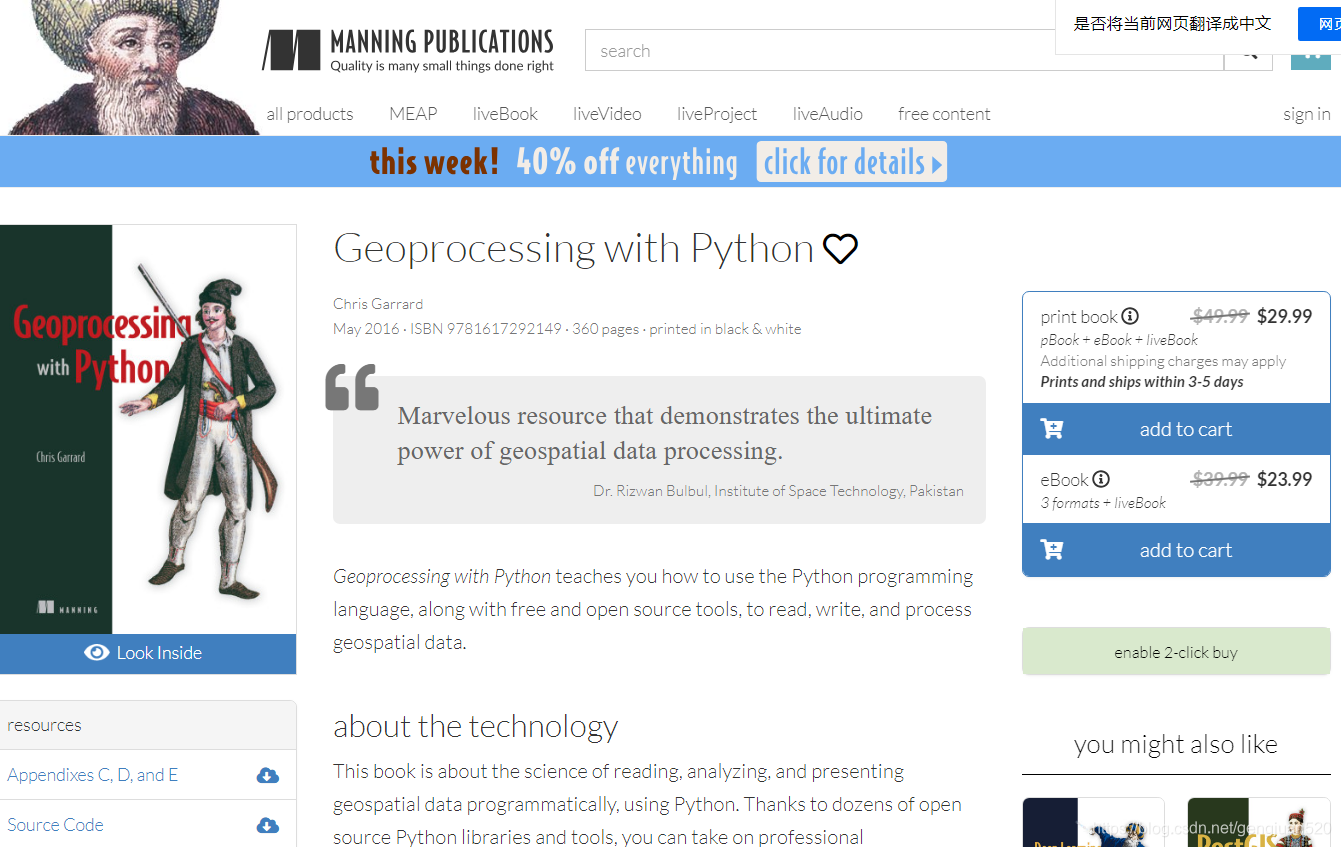Image resolution: width=1341 pixels, height=847 pixels.
Task: Download Appendixes C, D, and E cloud icon
Action: point(268,775)
